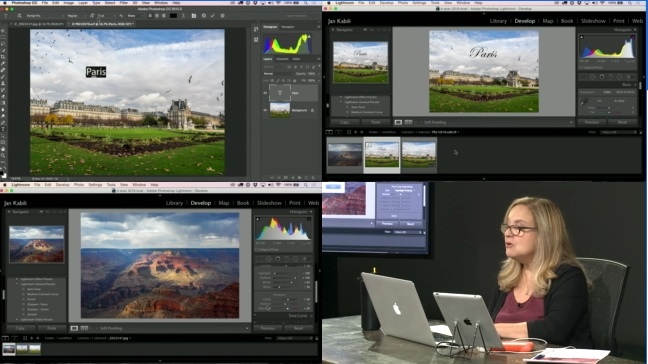Select the Horizontal Type tool in Photoshop

pos(3,129)
